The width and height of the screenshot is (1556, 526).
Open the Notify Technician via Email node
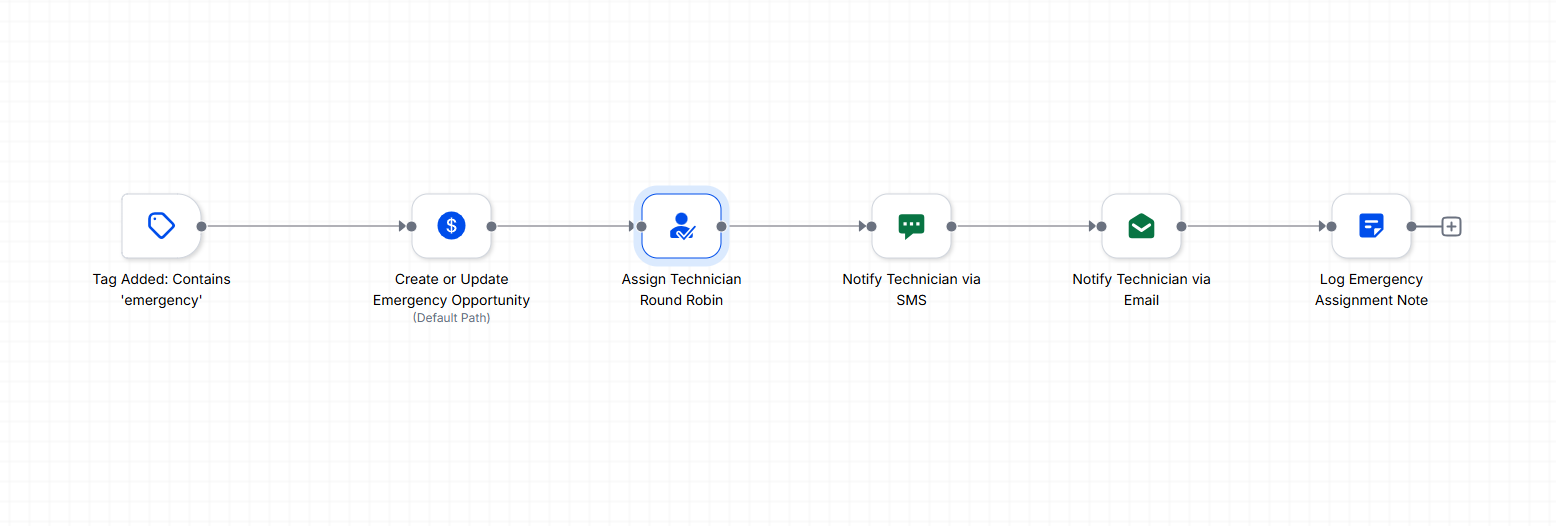click(x=1141, y=226)
